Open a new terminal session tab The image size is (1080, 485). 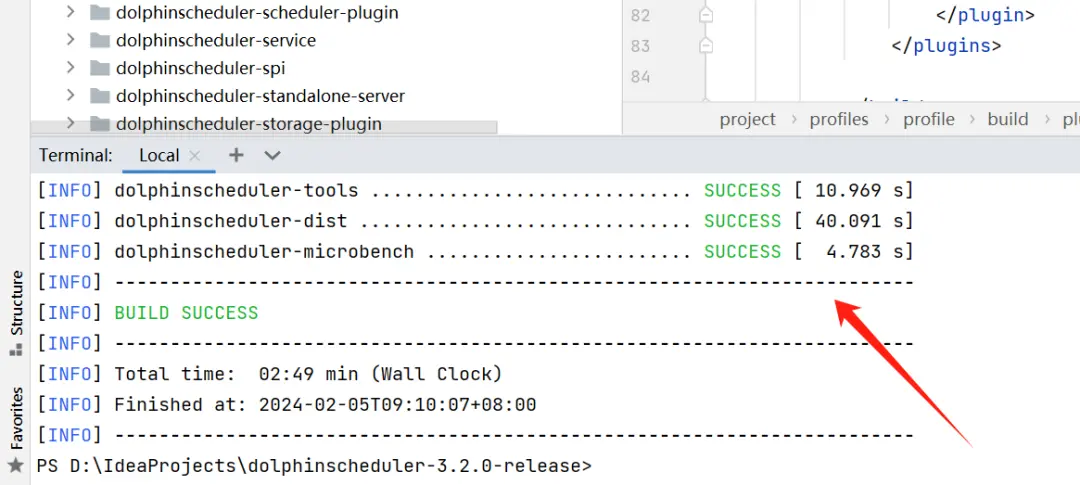click(236, 155)
